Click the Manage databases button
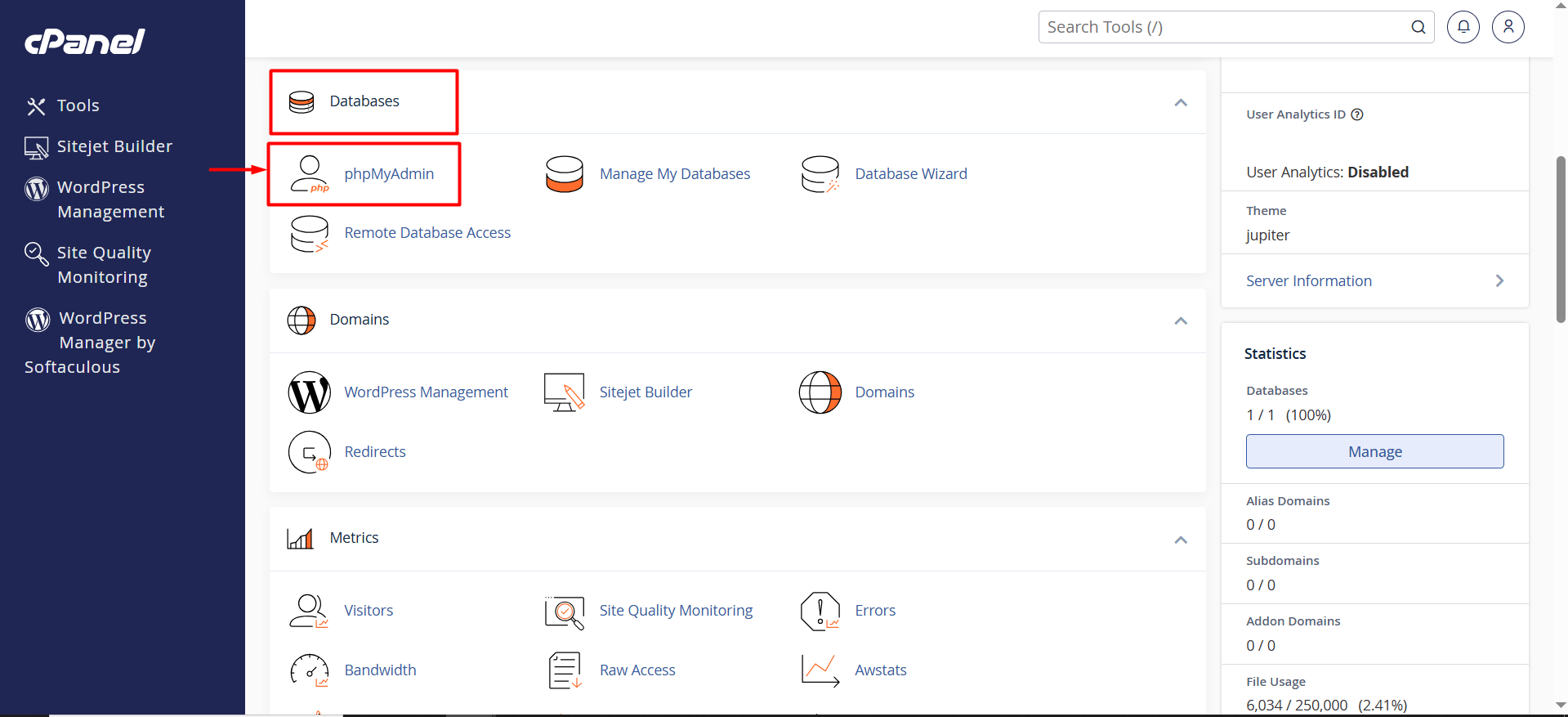1568x717 pixels. tap(1374, 451)
